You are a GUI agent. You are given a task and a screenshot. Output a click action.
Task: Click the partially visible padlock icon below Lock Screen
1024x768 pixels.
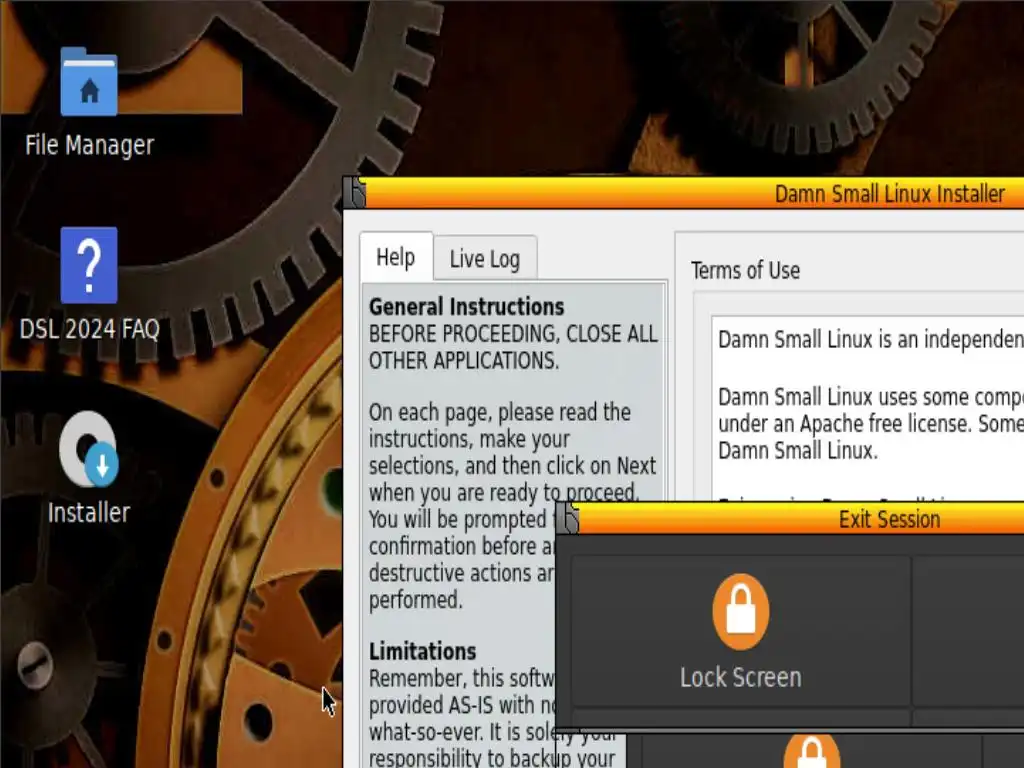click(811, 752)
